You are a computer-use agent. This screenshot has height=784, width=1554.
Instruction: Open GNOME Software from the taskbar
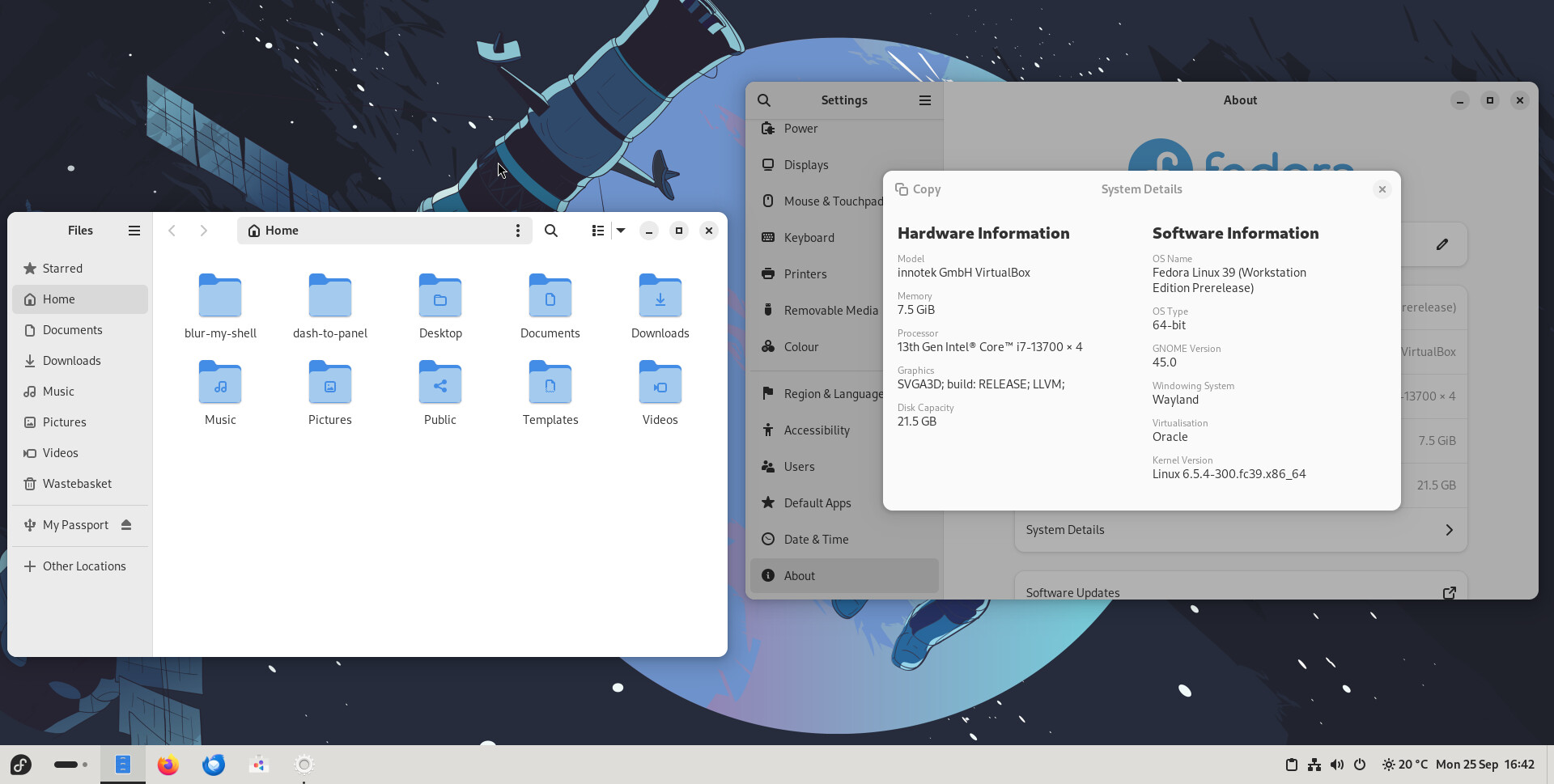point(259,765)
